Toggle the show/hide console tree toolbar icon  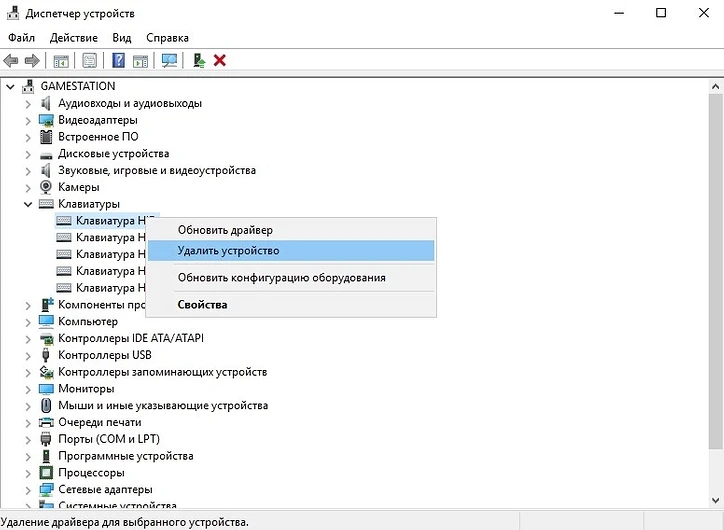click(x=61, y=60)
